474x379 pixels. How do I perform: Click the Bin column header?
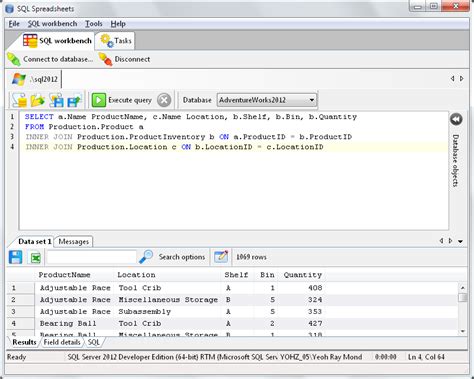click(x=267, y=275)
